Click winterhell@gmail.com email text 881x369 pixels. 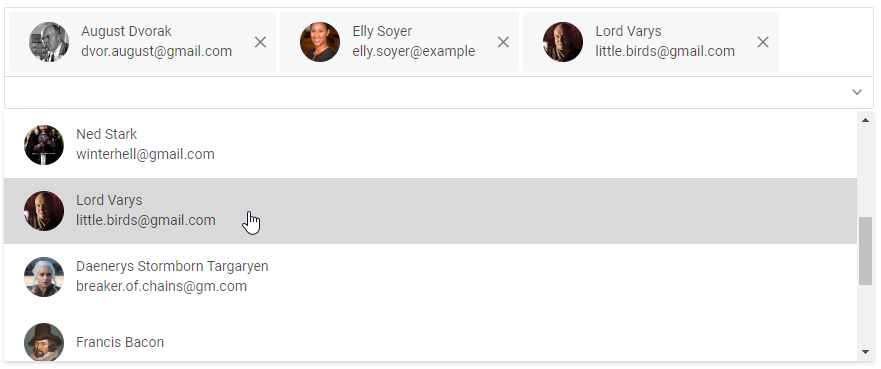(x=145, y=154)
